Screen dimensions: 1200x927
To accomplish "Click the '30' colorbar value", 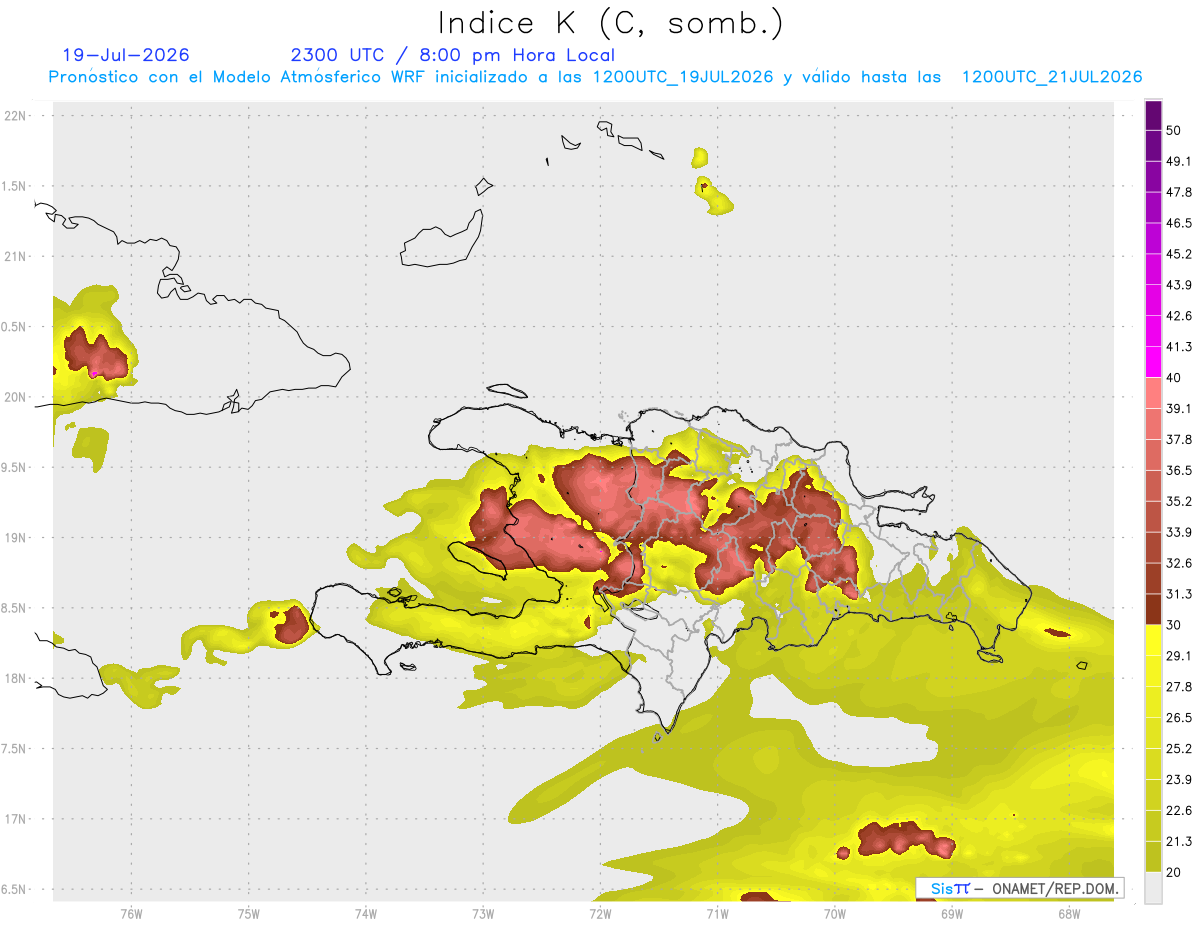I will (1174, 625).
